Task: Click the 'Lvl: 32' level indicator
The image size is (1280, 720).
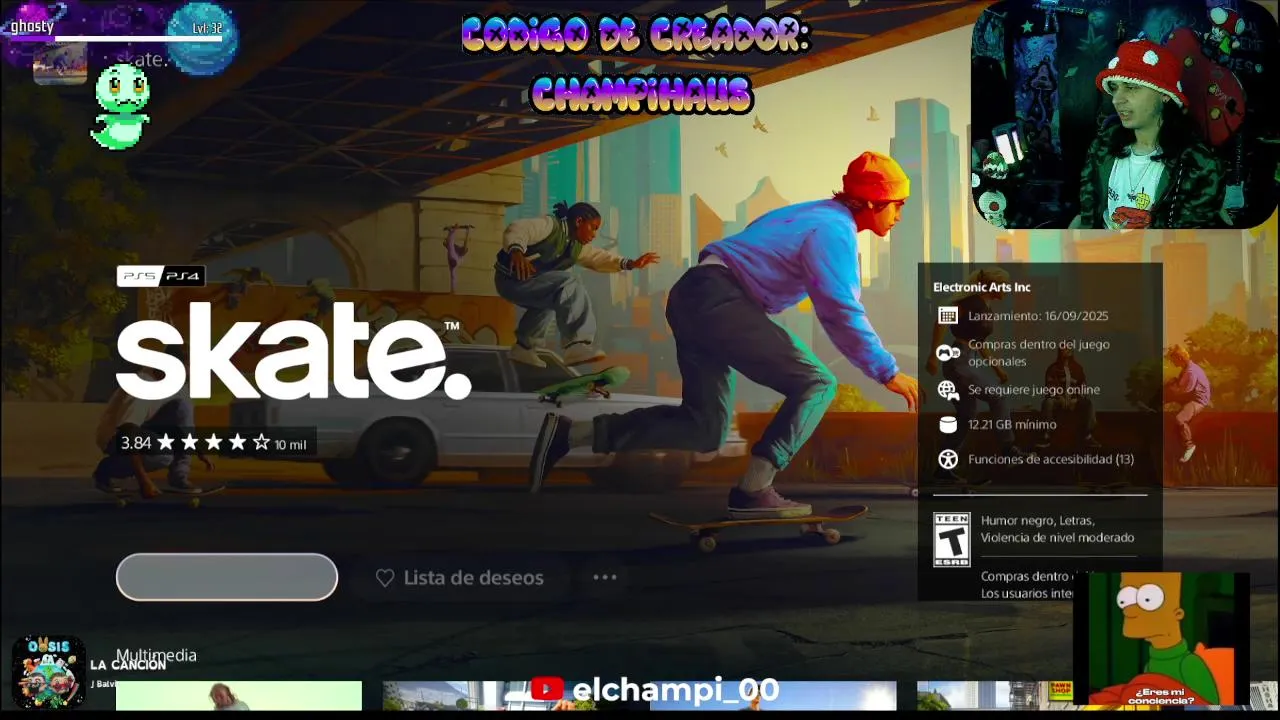Action: click(x=207, y=28)
